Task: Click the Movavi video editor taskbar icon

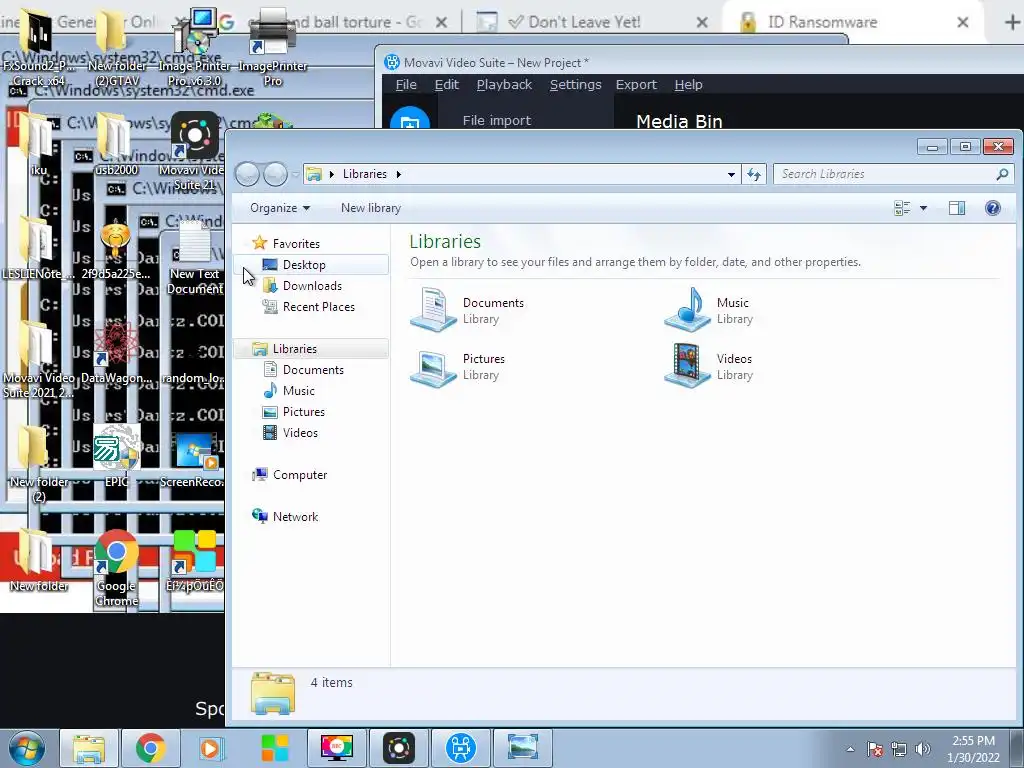Action: point(460,748)
